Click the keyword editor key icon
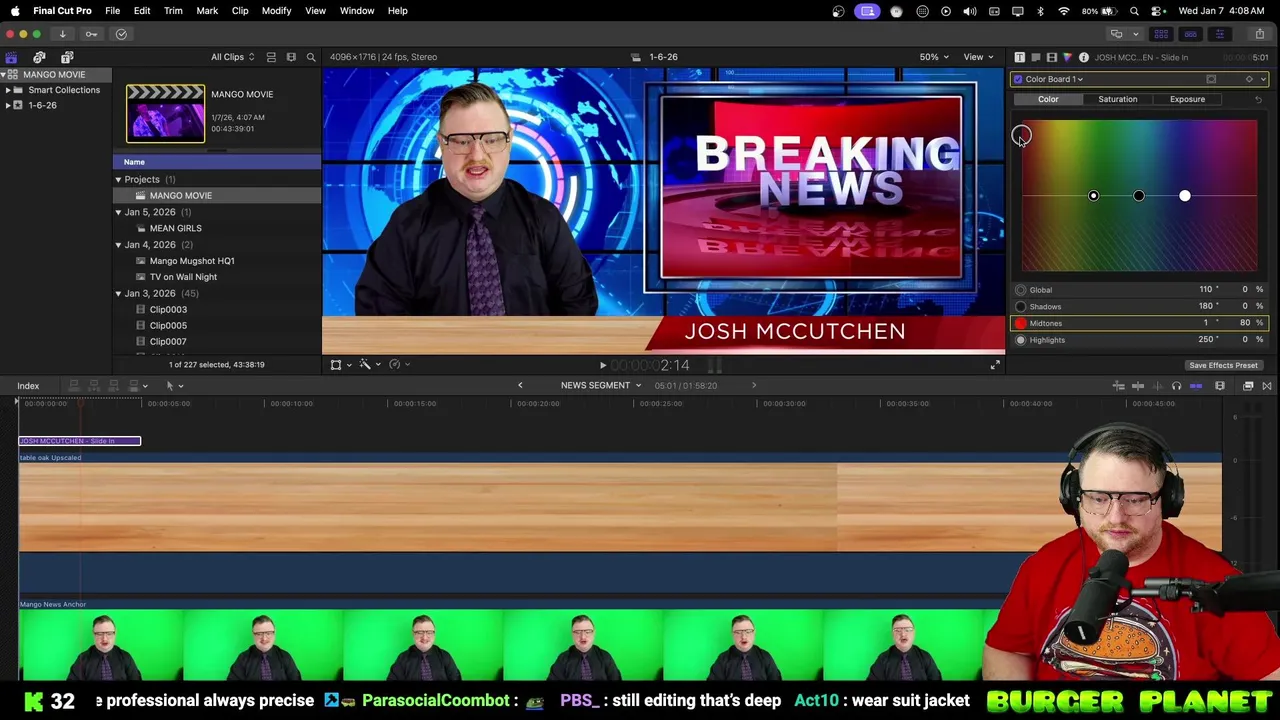 coord(91,34)
